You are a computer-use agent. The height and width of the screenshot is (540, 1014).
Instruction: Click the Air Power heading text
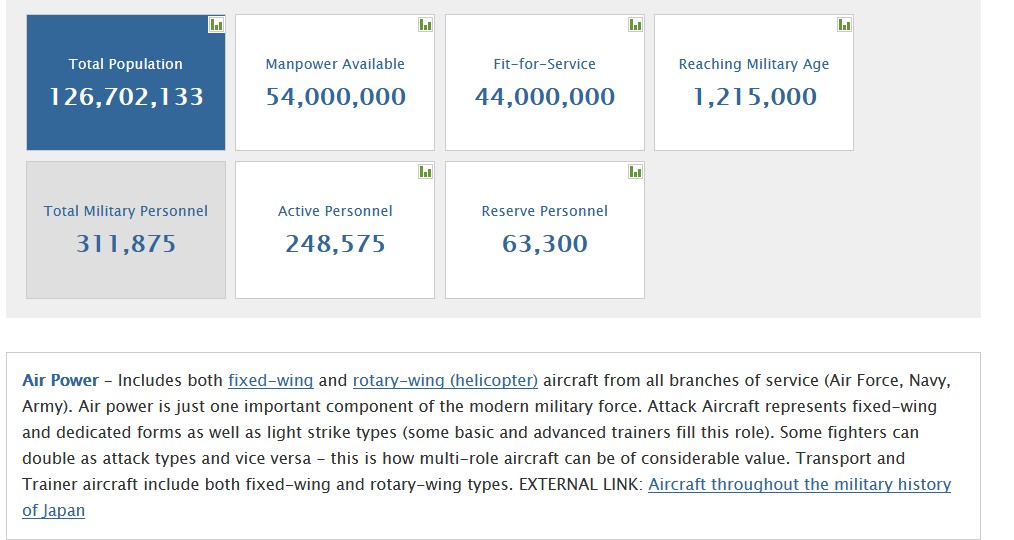tap(61, 381)
